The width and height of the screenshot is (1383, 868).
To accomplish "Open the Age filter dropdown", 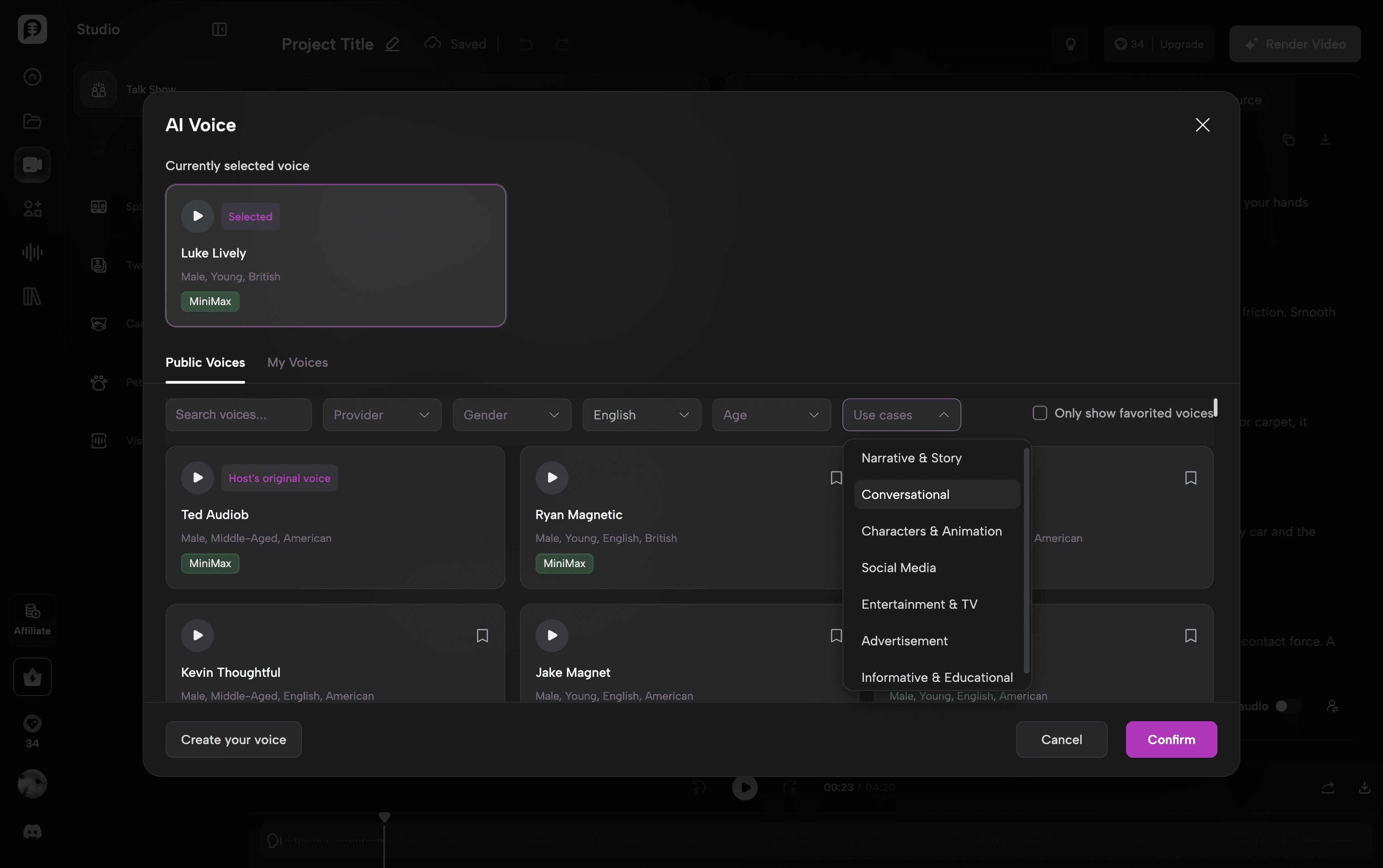I will 772,415.
